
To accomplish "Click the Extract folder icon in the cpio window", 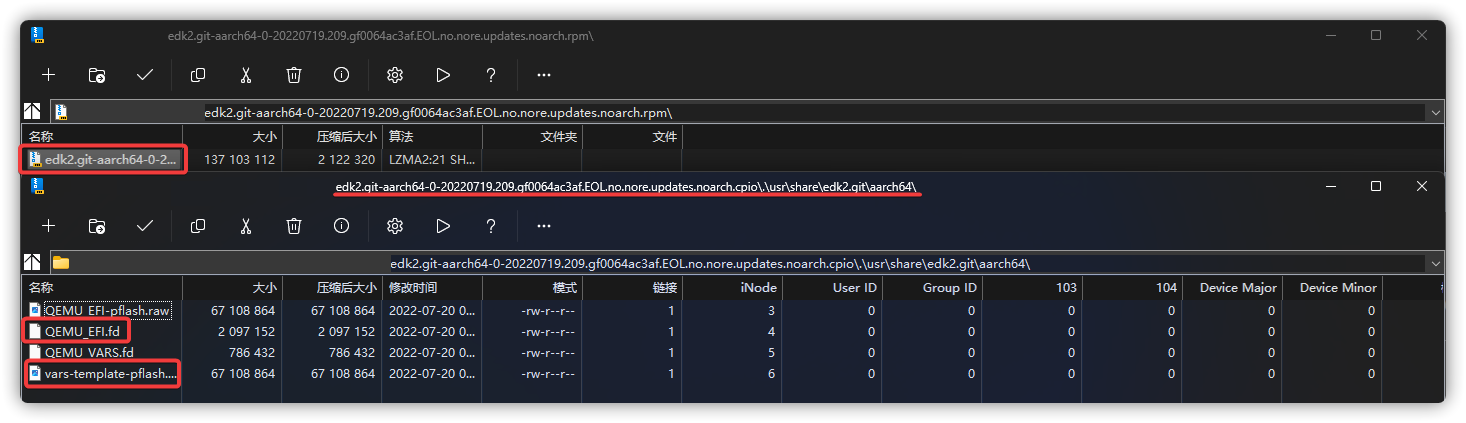I will pos(97,226).
